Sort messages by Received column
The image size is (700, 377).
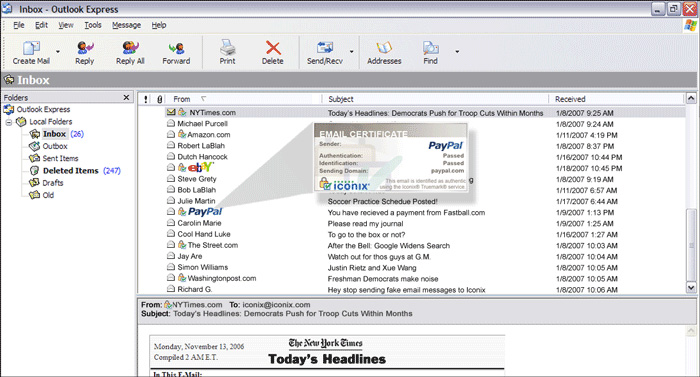click(x=616, y=99)
